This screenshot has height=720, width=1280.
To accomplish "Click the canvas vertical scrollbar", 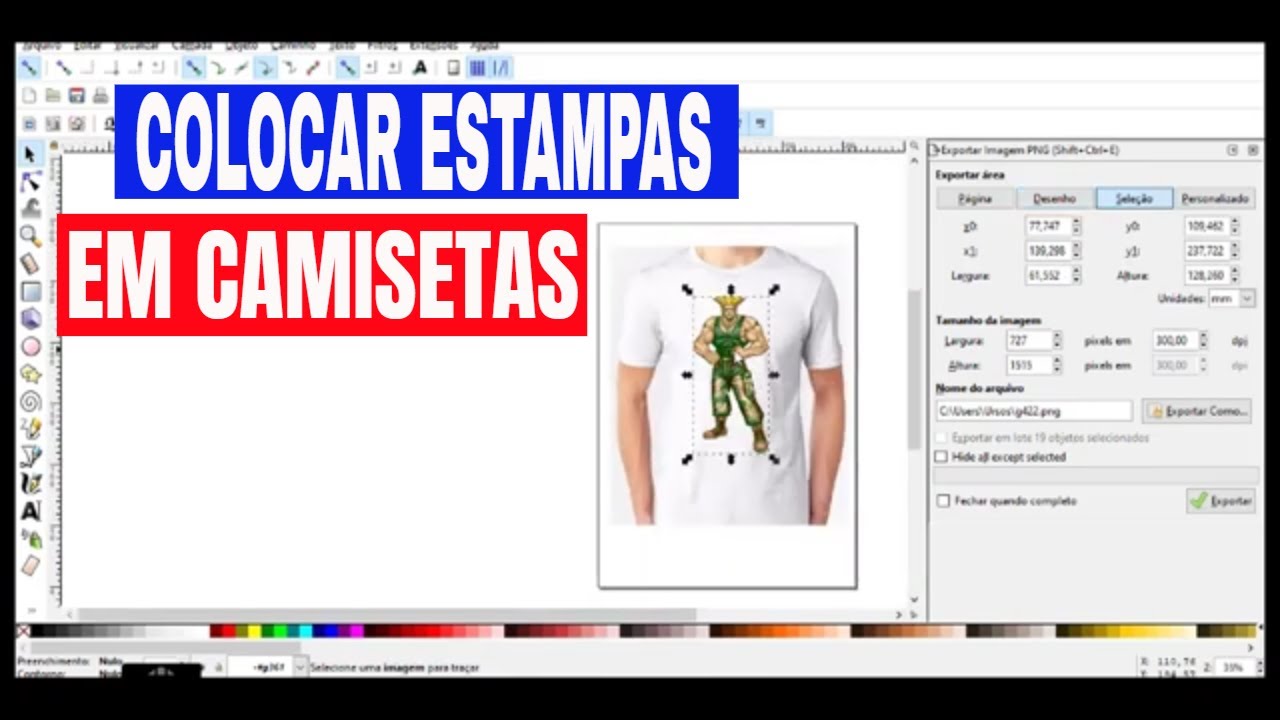I will pos(913,372).
